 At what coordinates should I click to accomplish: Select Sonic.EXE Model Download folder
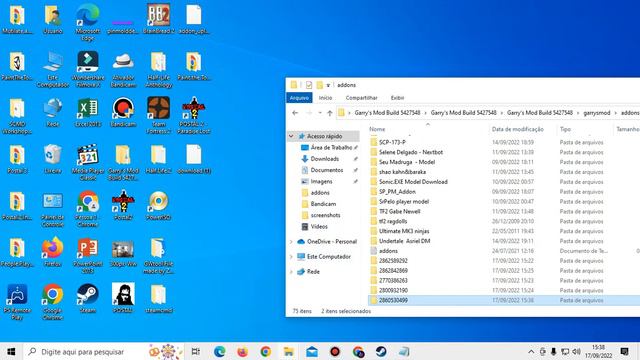coord(413,182)
